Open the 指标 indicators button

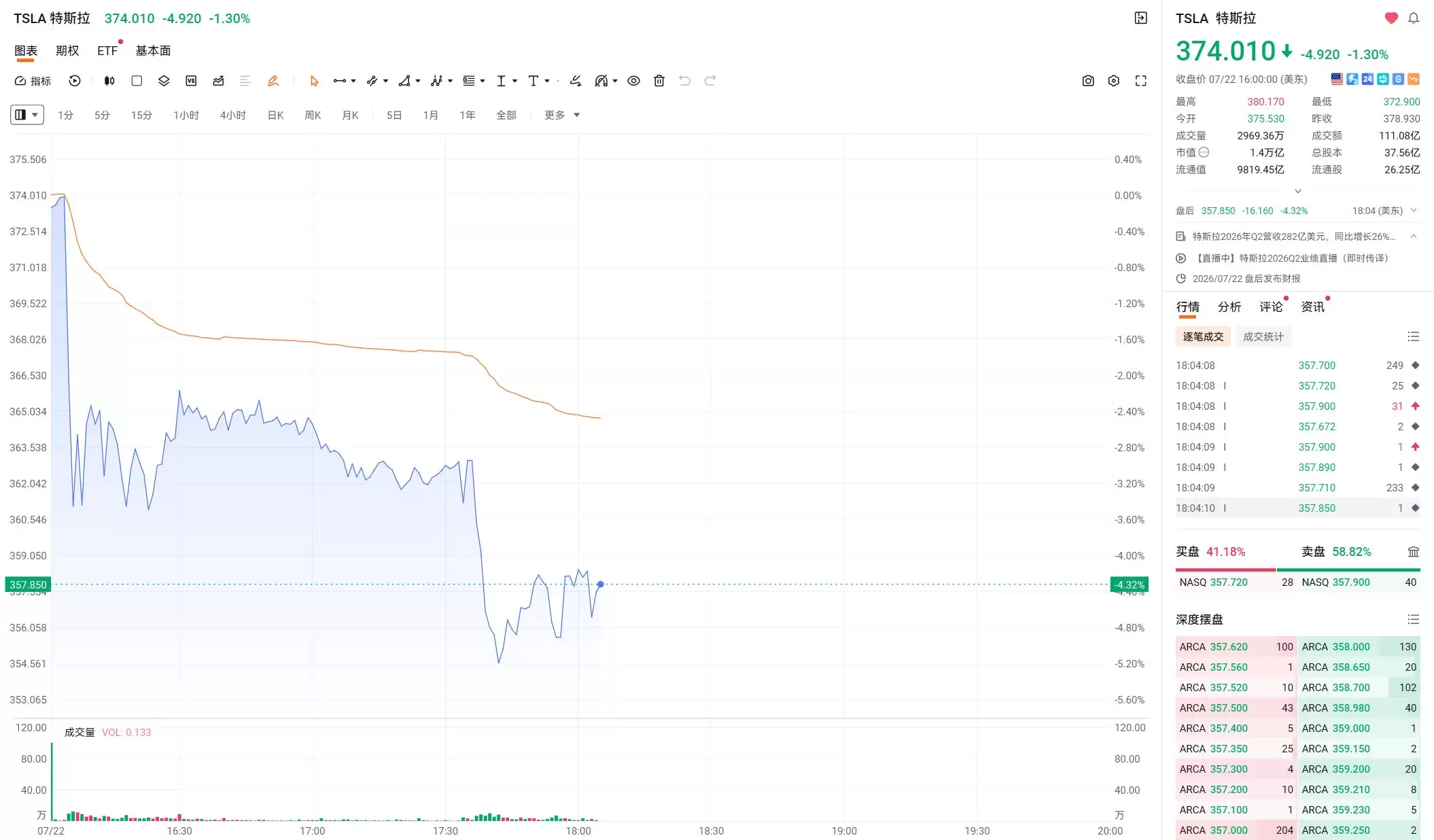(33, 81)
